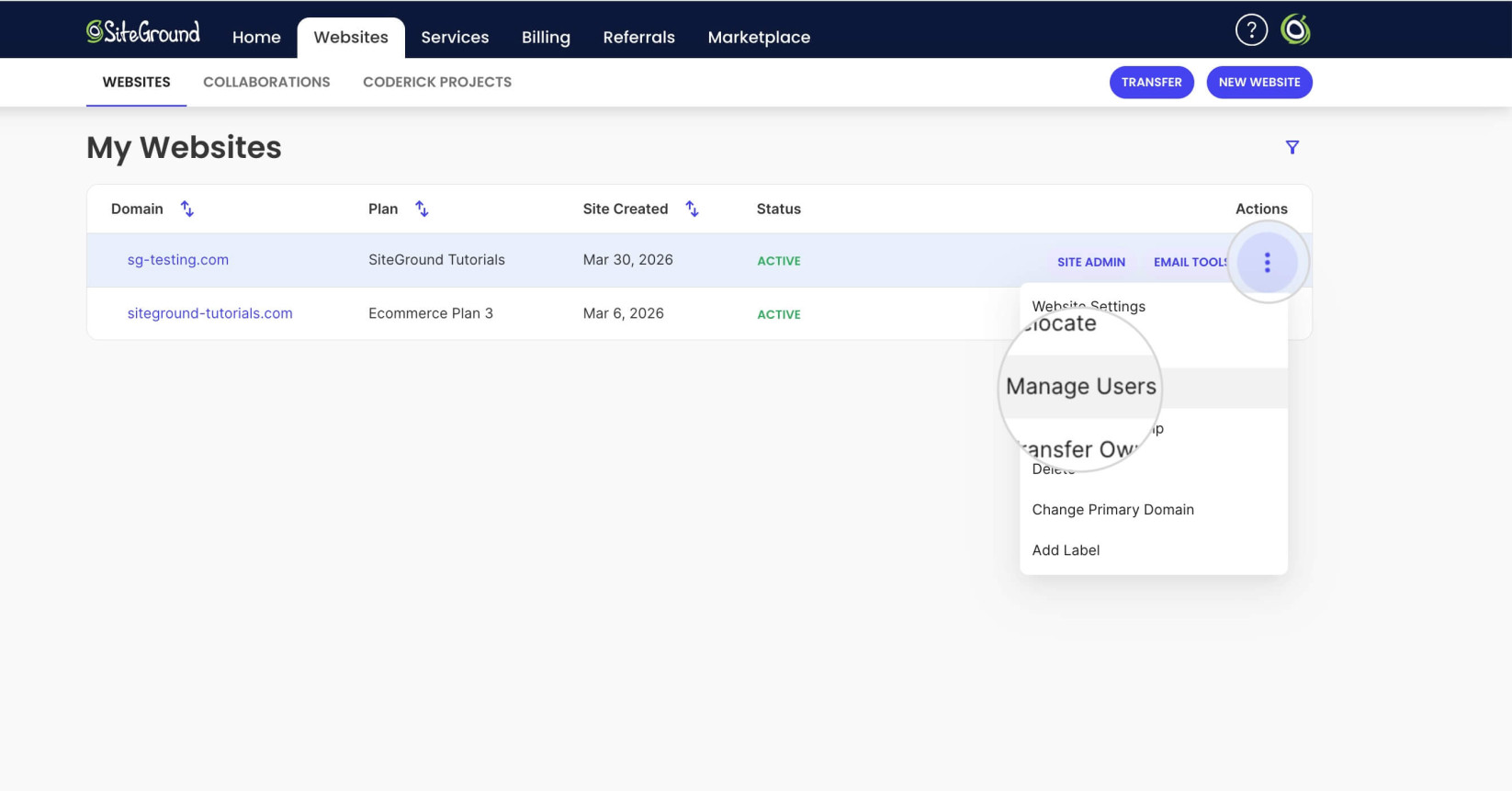Switch to the CODERICK PROJECTS sub-tab

pos(437,82)
